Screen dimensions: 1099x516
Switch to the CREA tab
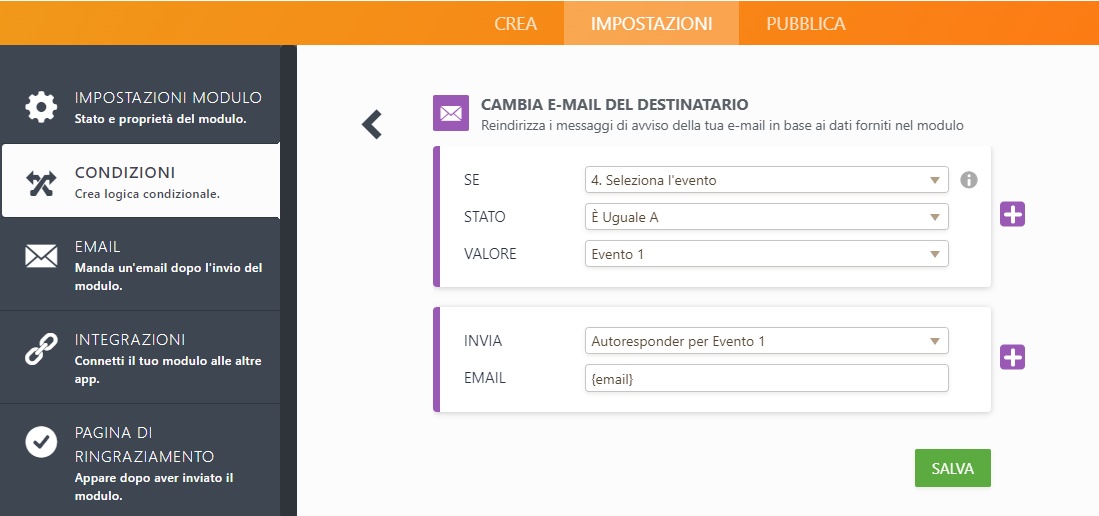pos(515,23)
